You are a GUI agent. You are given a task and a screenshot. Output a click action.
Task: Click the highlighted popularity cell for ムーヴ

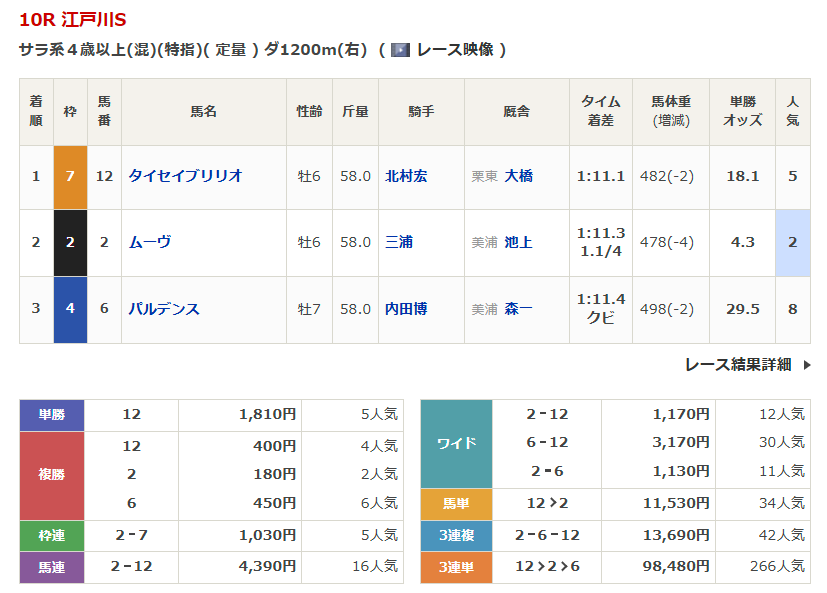point(792,242)
